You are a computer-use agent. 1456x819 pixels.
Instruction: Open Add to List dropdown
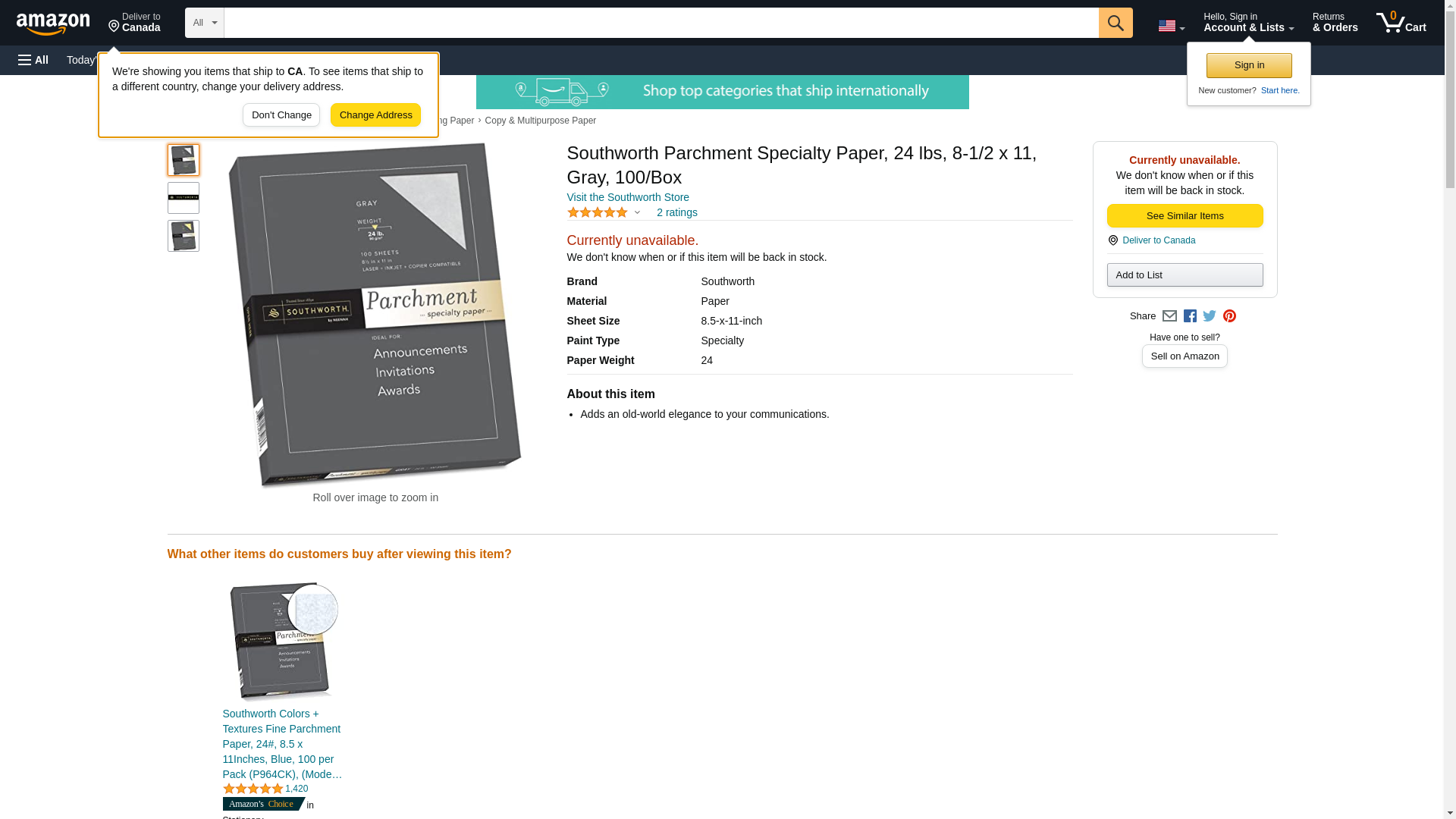pyautogui.click(x=1185, y=275)
